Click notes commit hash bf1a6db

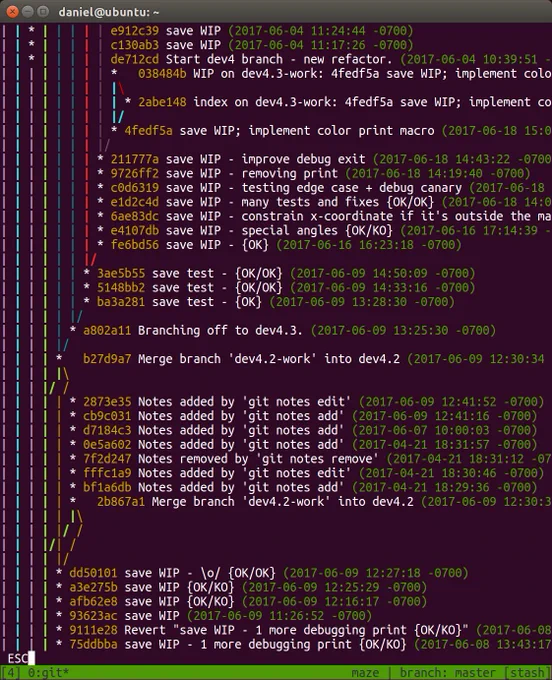107,488
